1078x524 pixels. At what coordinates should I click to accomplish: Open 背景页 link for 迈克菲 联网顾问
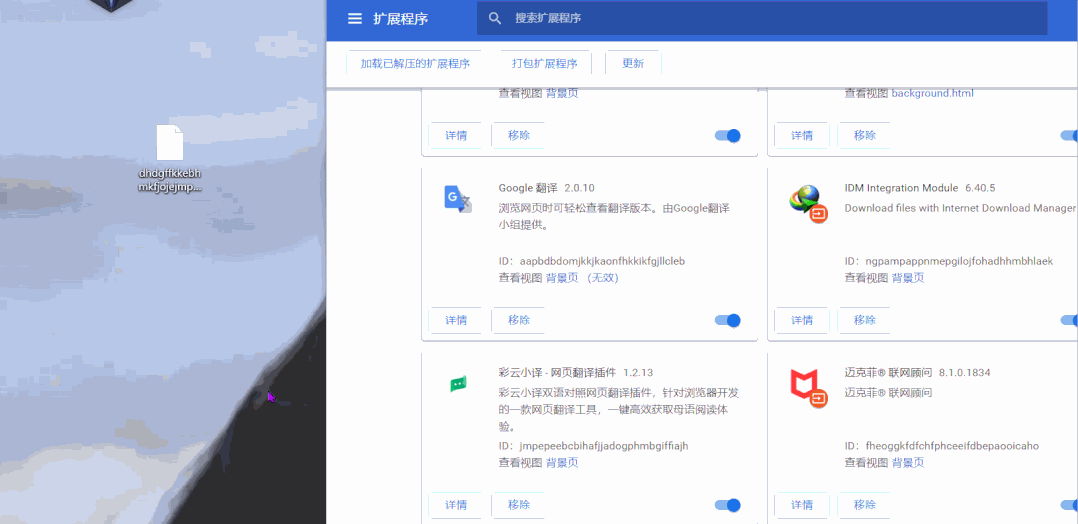coord(908,463)
